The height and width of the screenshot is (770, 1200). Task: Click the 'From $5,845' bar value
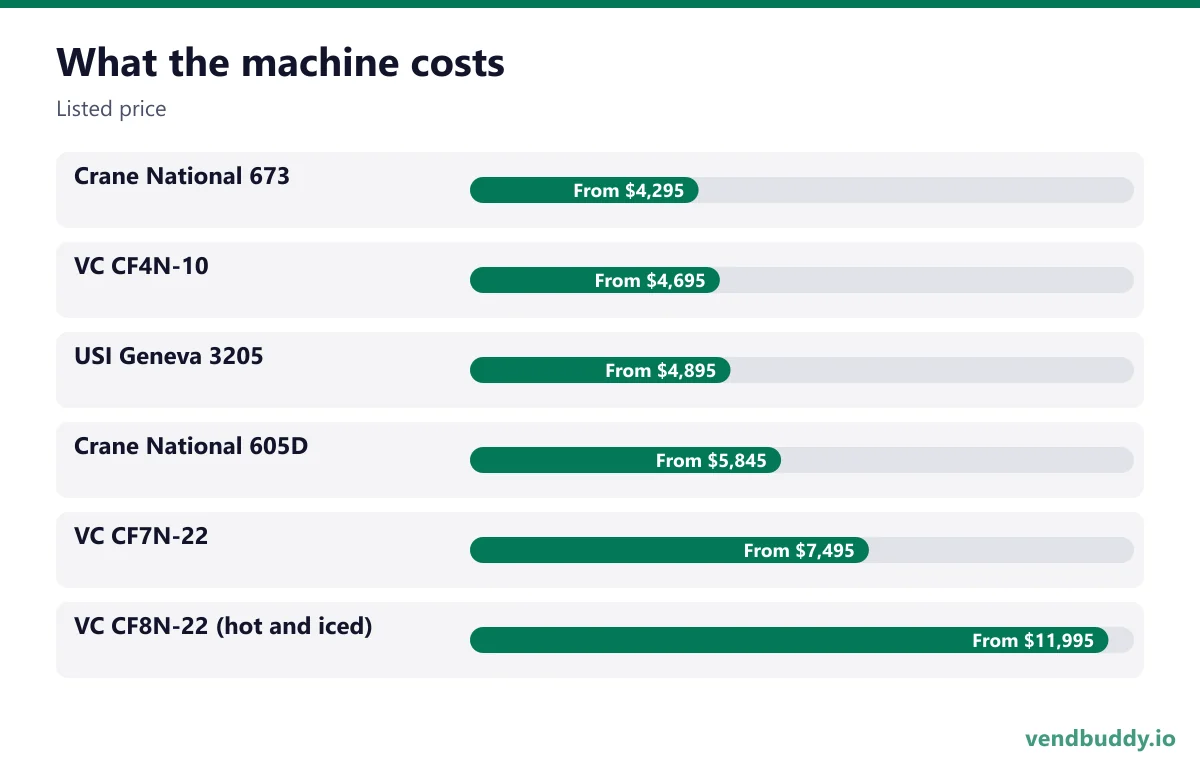711,460
